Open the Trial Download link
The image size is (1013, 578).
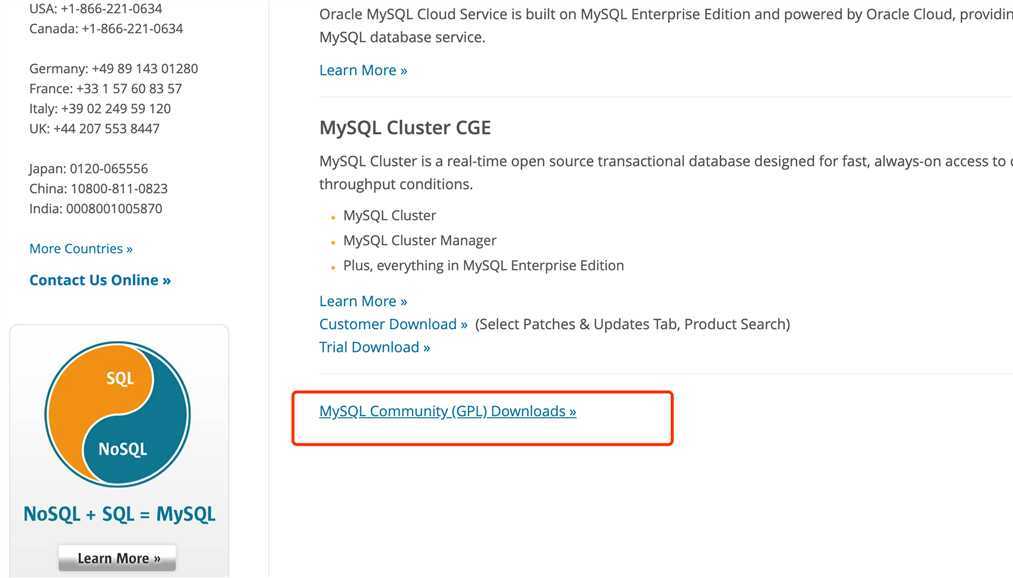point(375,347)
